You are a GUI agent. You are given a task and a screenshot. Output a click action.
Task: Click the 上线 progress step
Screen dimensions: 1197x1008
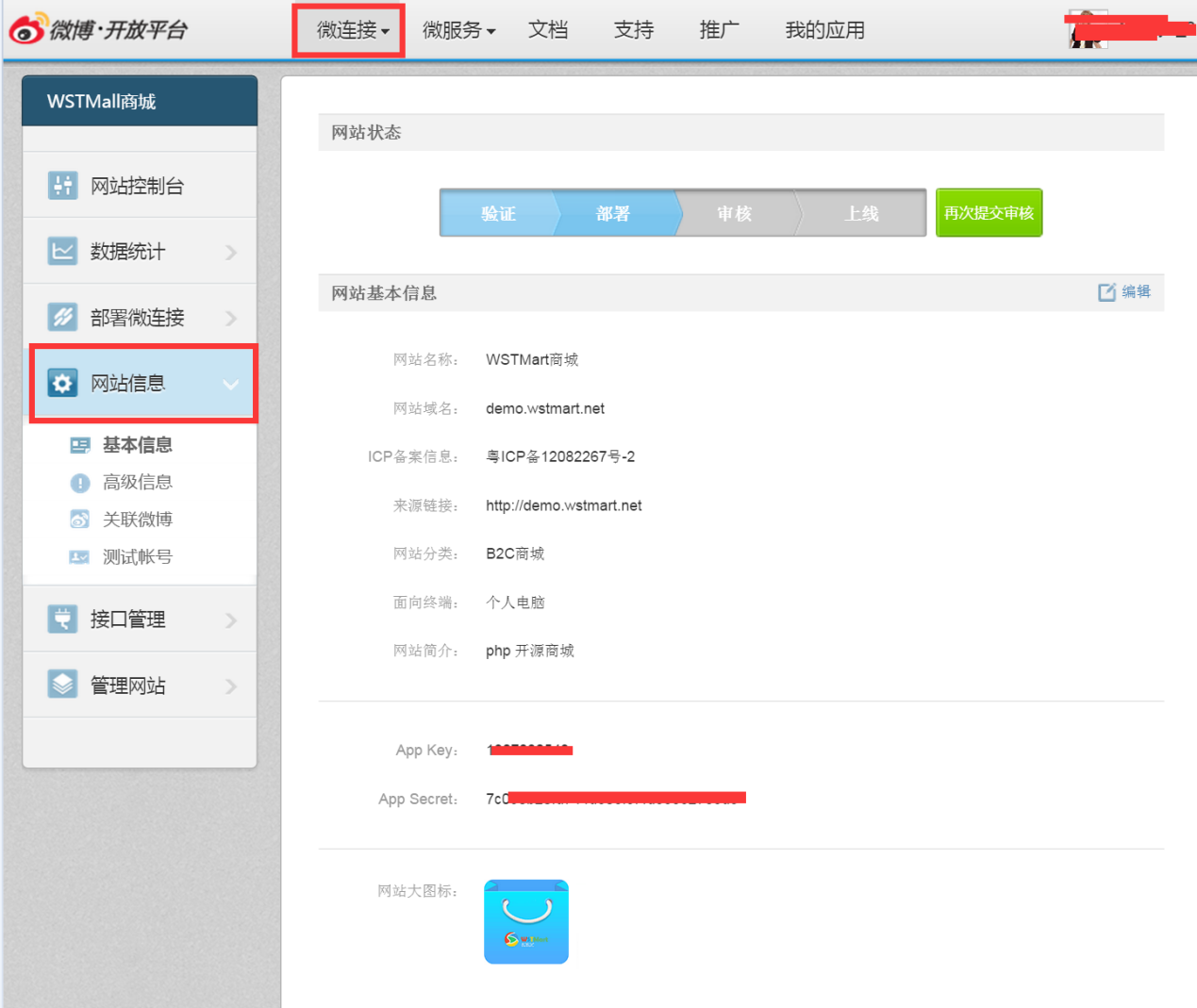coord(861,213)
